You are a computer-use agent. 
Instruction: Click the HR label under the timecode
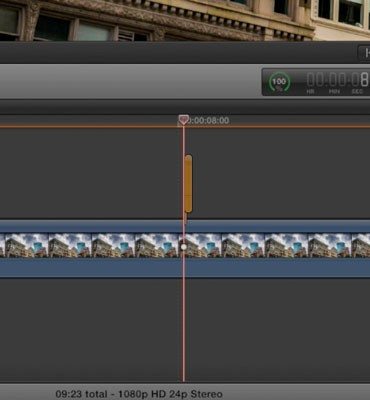pyautogui.click(x=311, y=91)
